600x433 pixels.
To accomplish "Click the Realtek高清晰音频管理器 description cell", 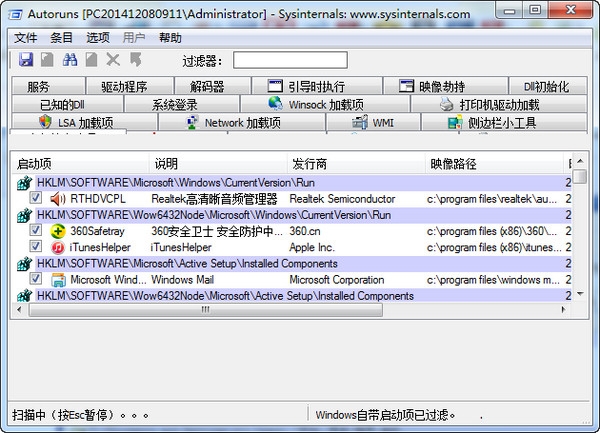I will [214, 199].
